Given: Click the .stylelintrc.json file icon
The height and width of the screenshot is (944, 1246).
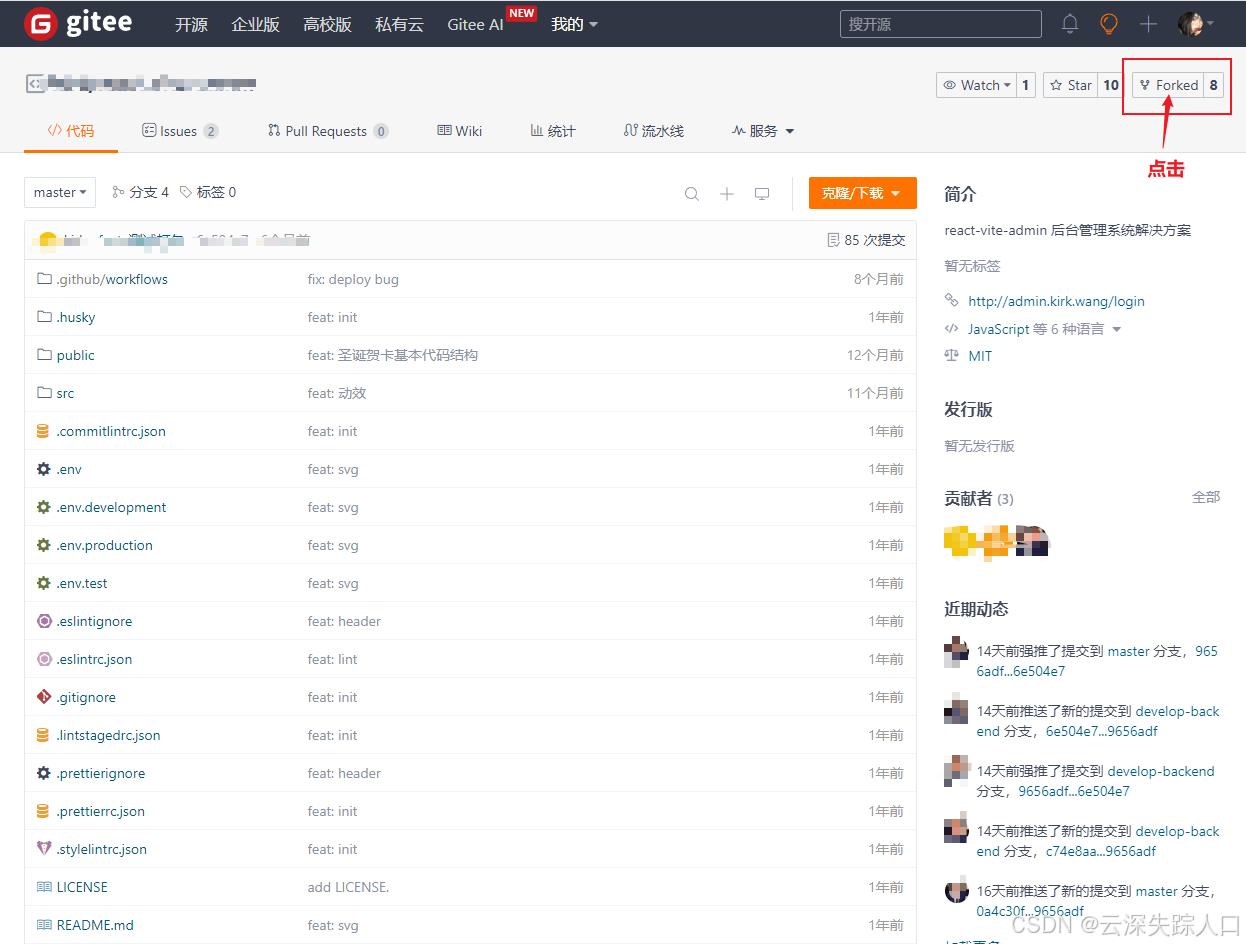Looking at the screenshot, I should 43,849.
